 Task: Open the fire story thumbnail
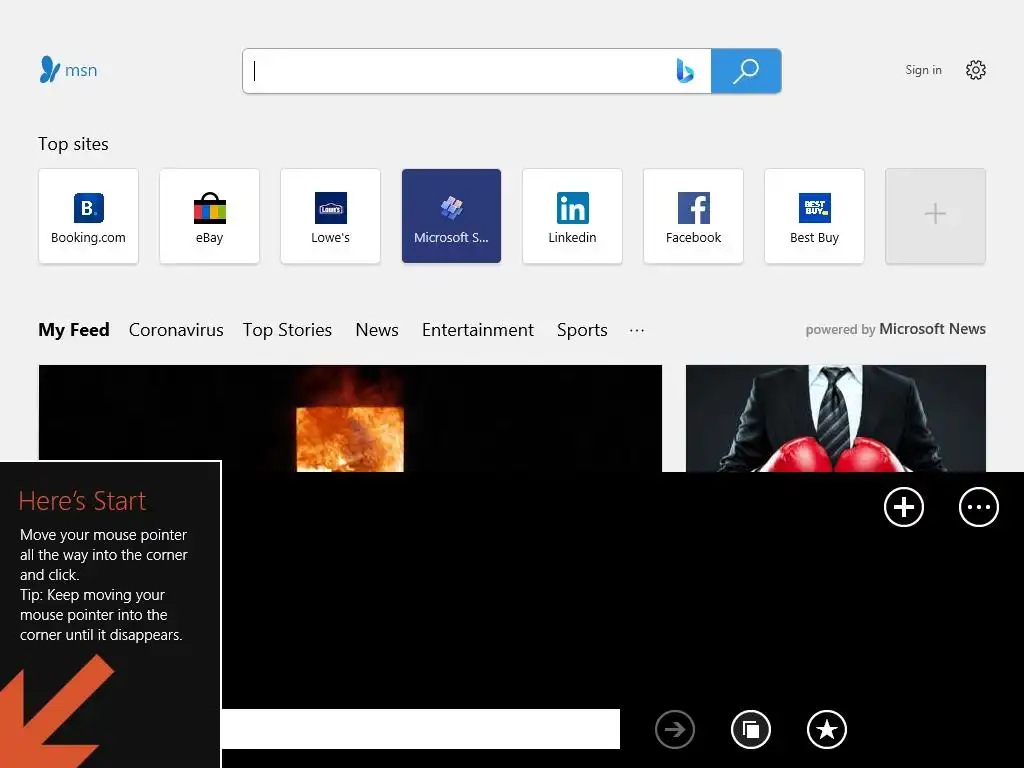(x=350, y=418)
